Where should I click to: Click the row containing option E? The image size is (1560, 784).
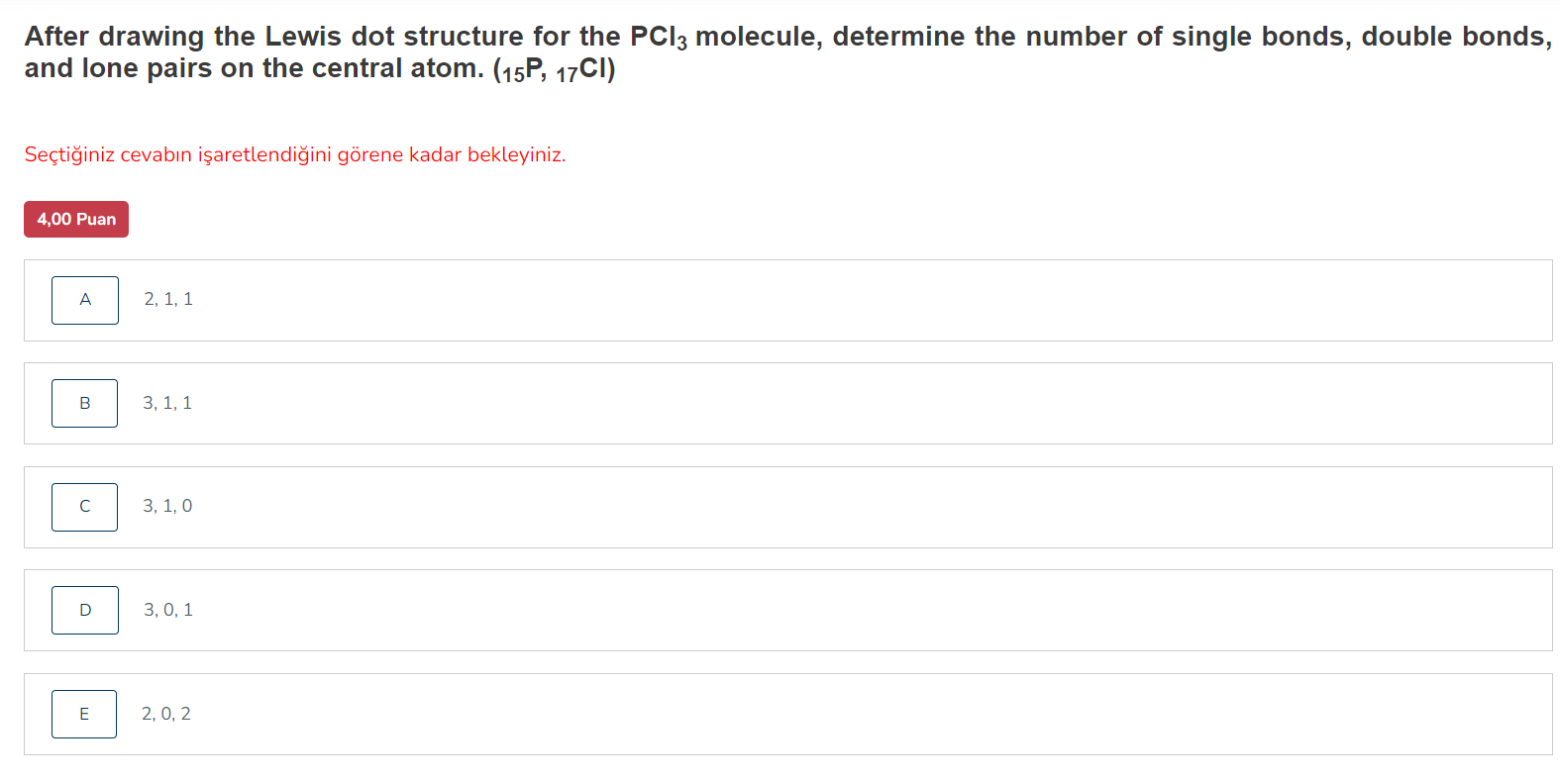693,713
